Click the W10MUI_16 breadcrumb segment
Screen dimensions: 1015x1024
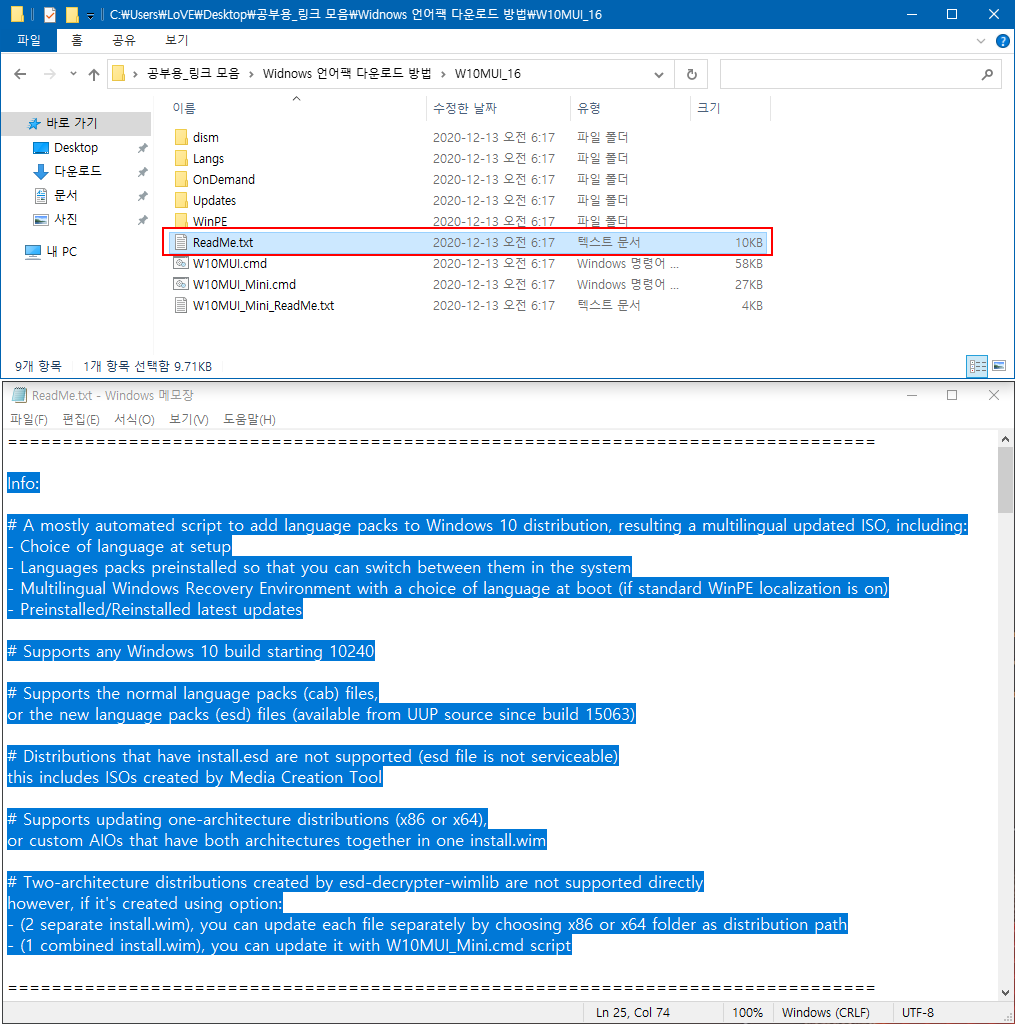click(x=488, y=74)
